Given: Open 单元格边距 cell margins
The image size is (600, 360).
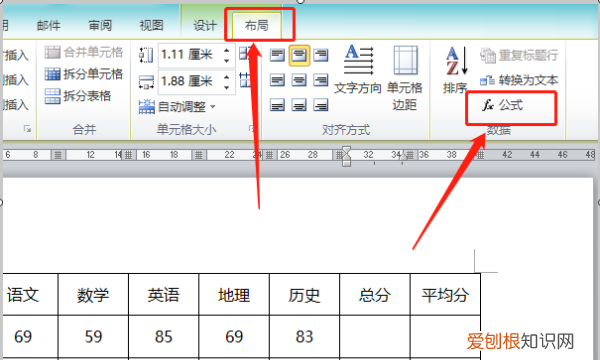Looking at the screenshot, I should [405, 78].
